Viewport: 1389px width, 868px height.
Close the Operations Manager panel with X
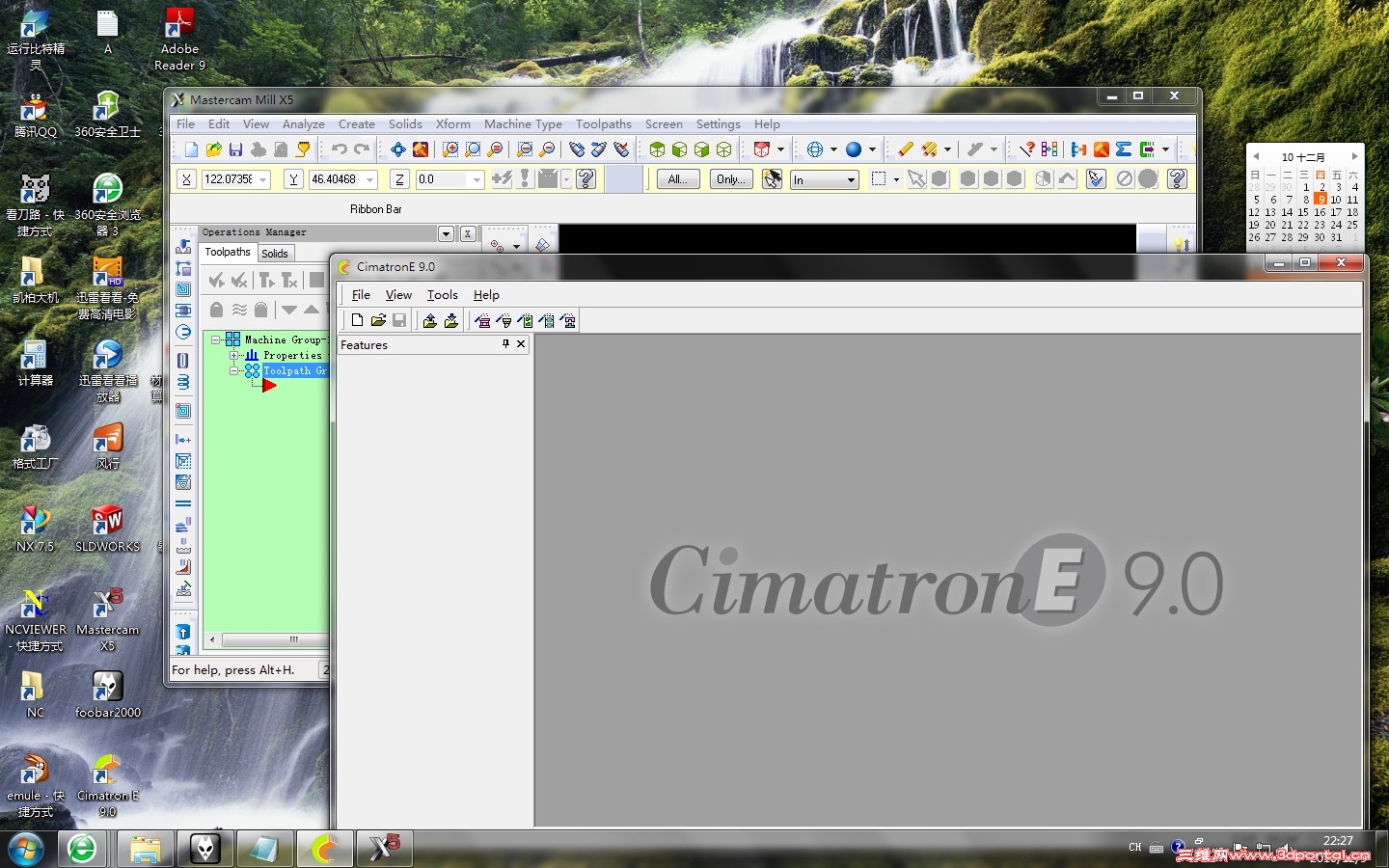(x=468, y=233)
